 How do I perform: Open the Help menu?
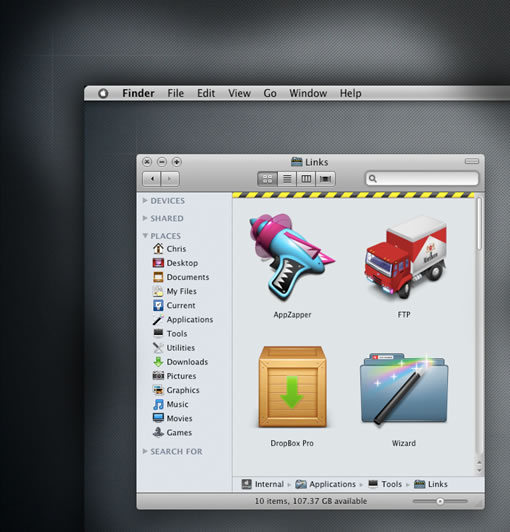[351, 93]
